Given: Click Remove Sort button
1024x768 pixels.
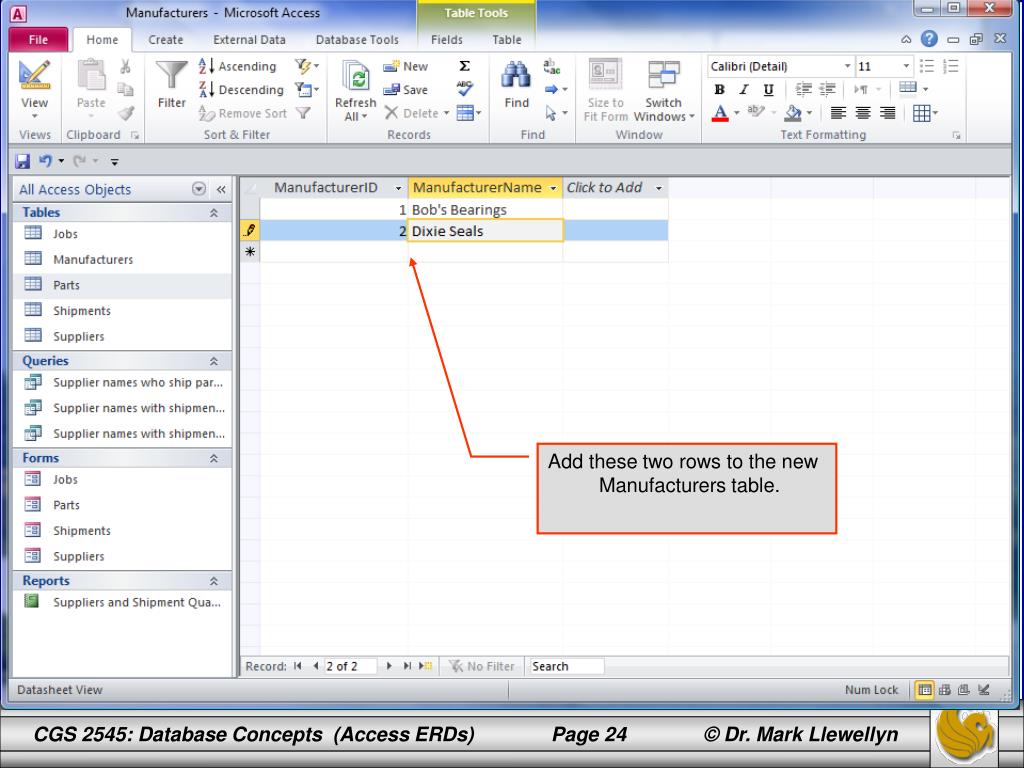Looking at the screenshot, I should [x=242, y=113].
